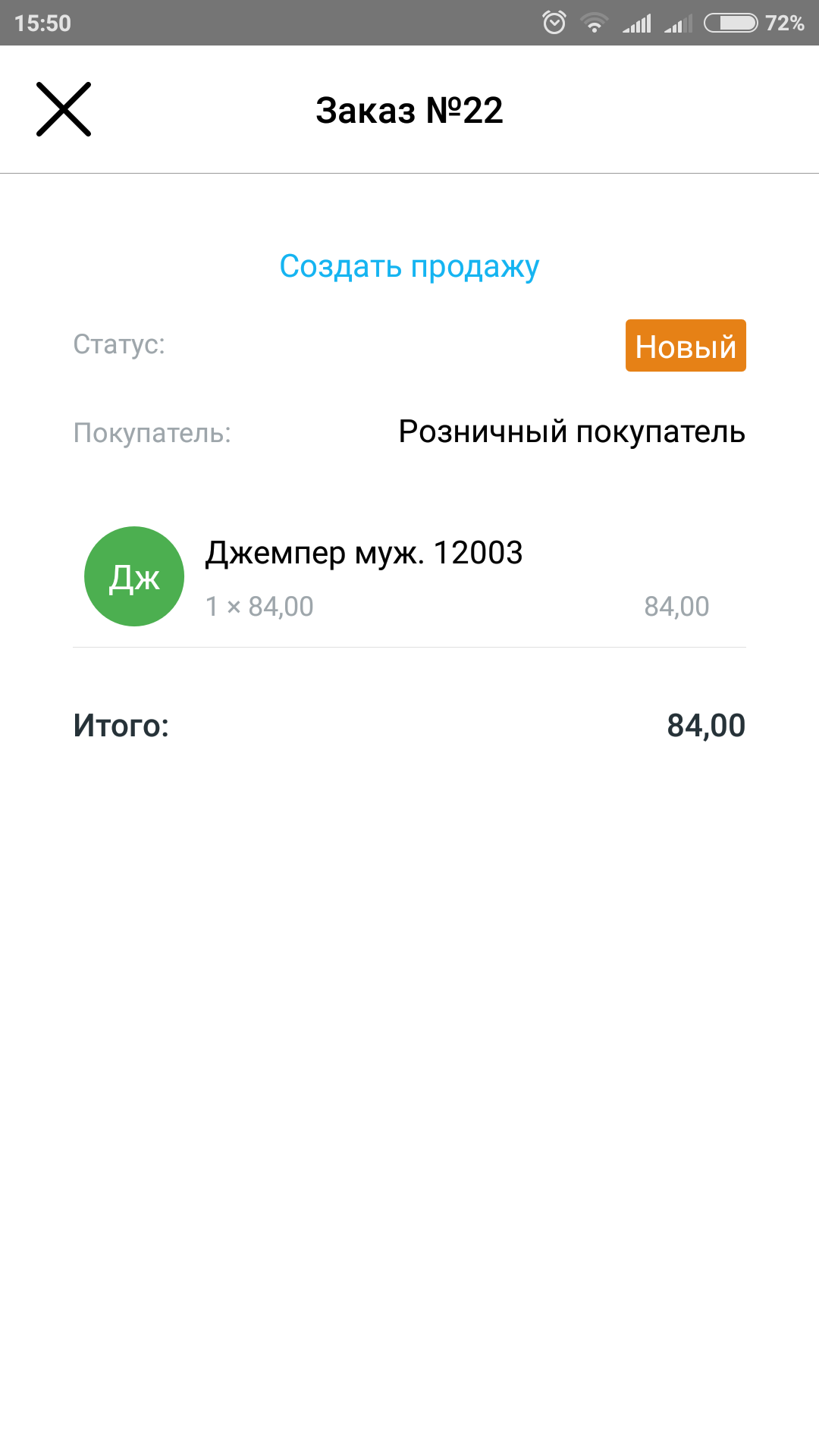Tap the Заказ №22 title
819x1456 pixels.
[x=409, y=111]
